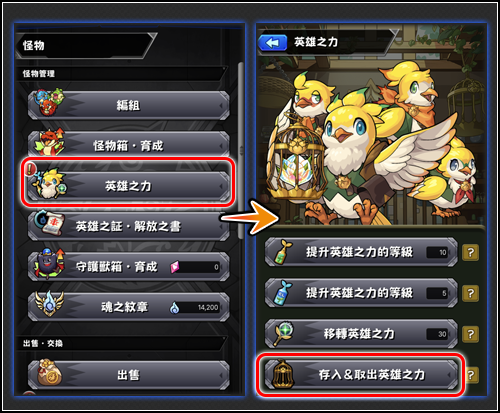Open 怪物箱・育成 menu entry

pos(128,146)
